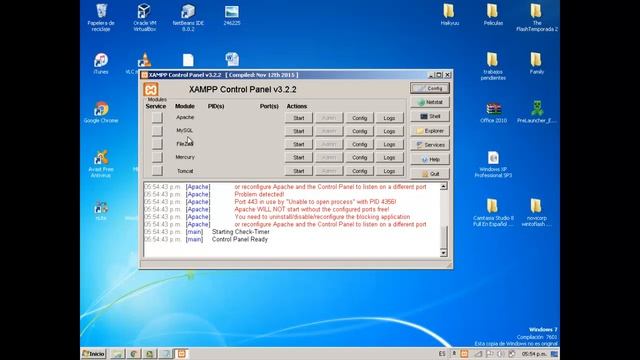Select the Windows XP Professional SP3 icon

[x=493, y=164]
